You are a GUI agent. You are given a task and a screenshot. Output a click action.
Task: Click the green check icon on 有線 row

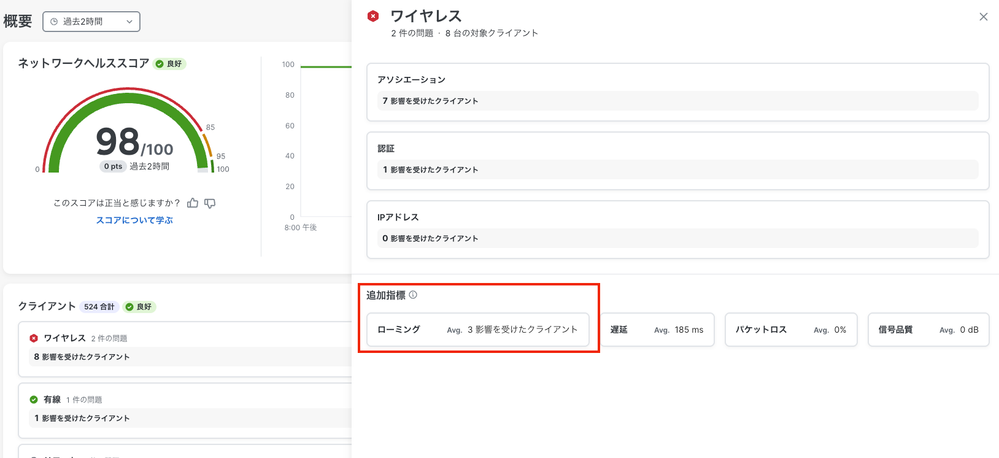click(x=34, y=399)
